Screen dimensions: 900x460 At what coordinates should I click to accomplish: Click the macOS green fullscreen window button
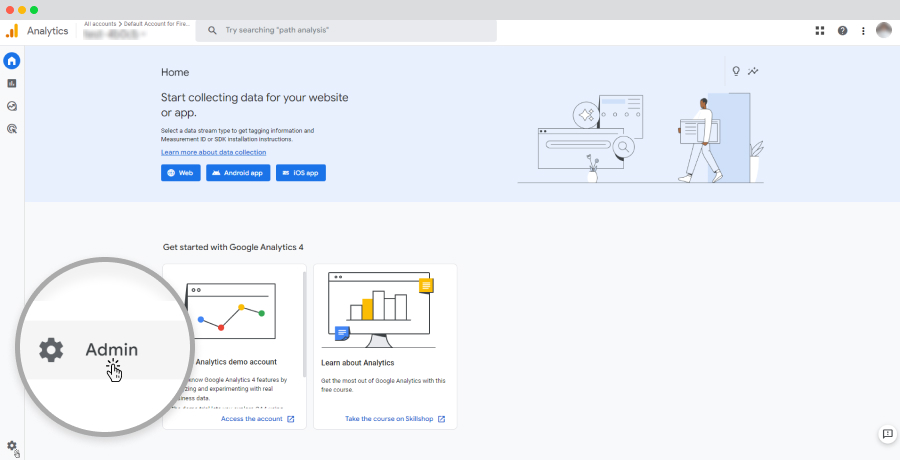pyautogui.click(x=34, y=10)
